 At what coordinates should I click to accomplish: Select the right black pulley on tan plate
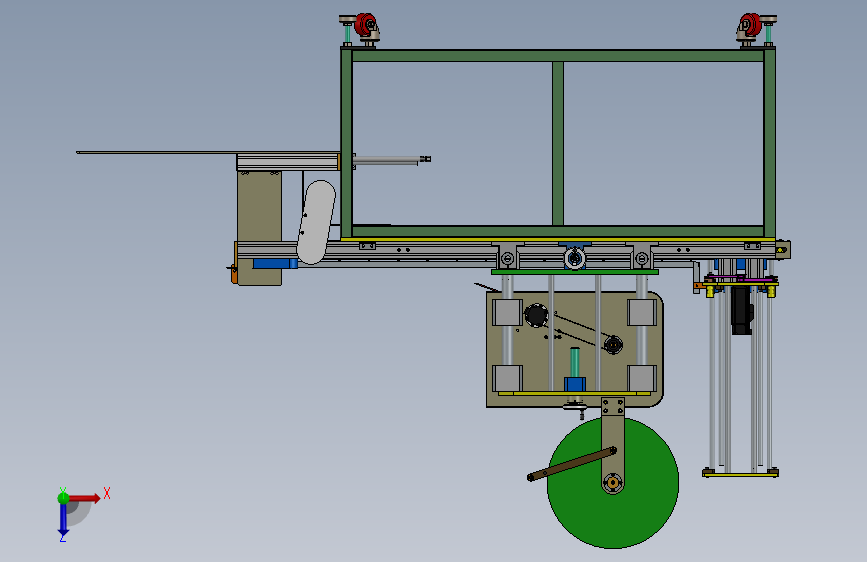[613, 345]
